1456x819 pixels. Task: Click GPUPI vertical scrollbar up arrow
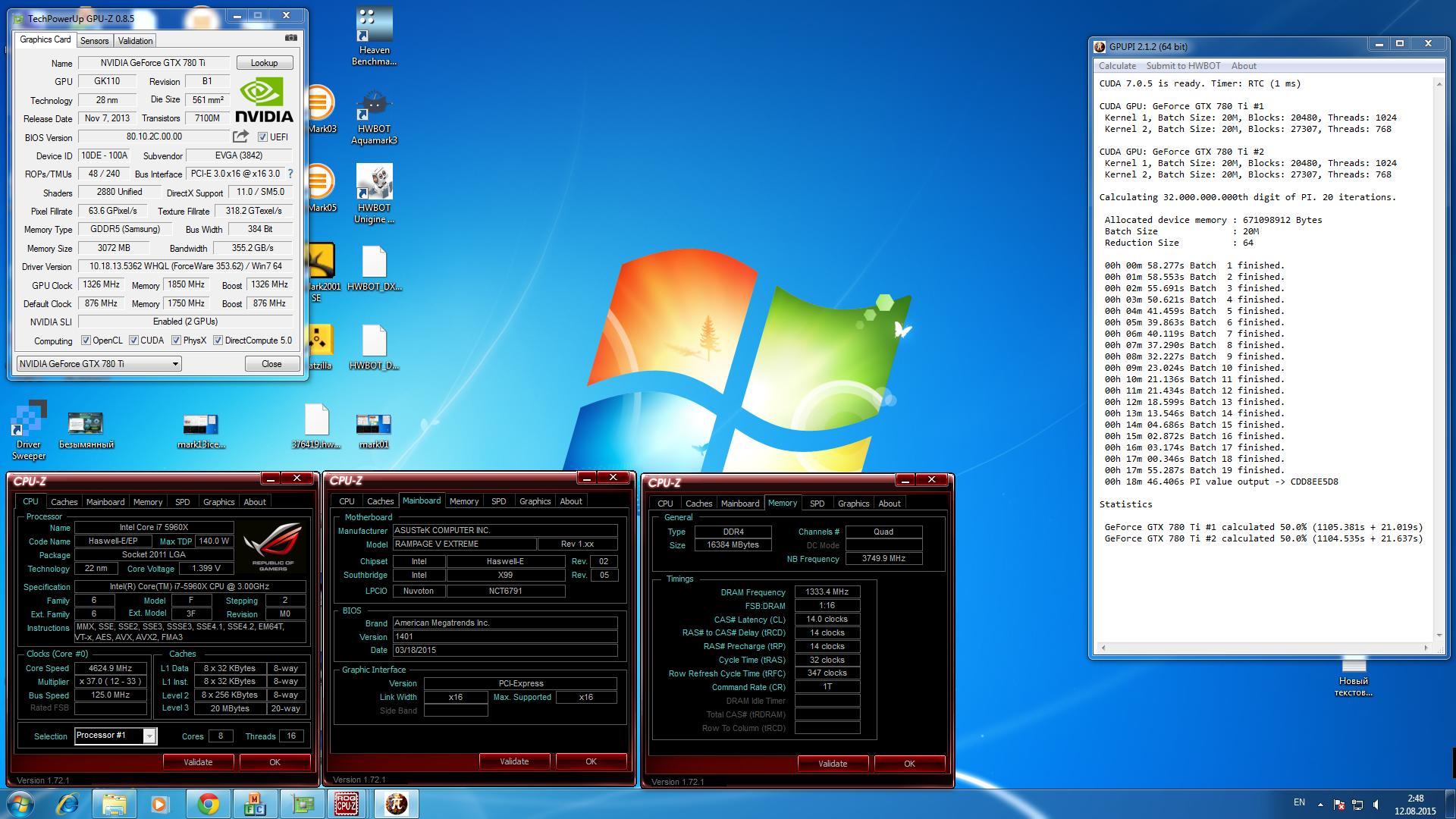[x=1438, y=83]
